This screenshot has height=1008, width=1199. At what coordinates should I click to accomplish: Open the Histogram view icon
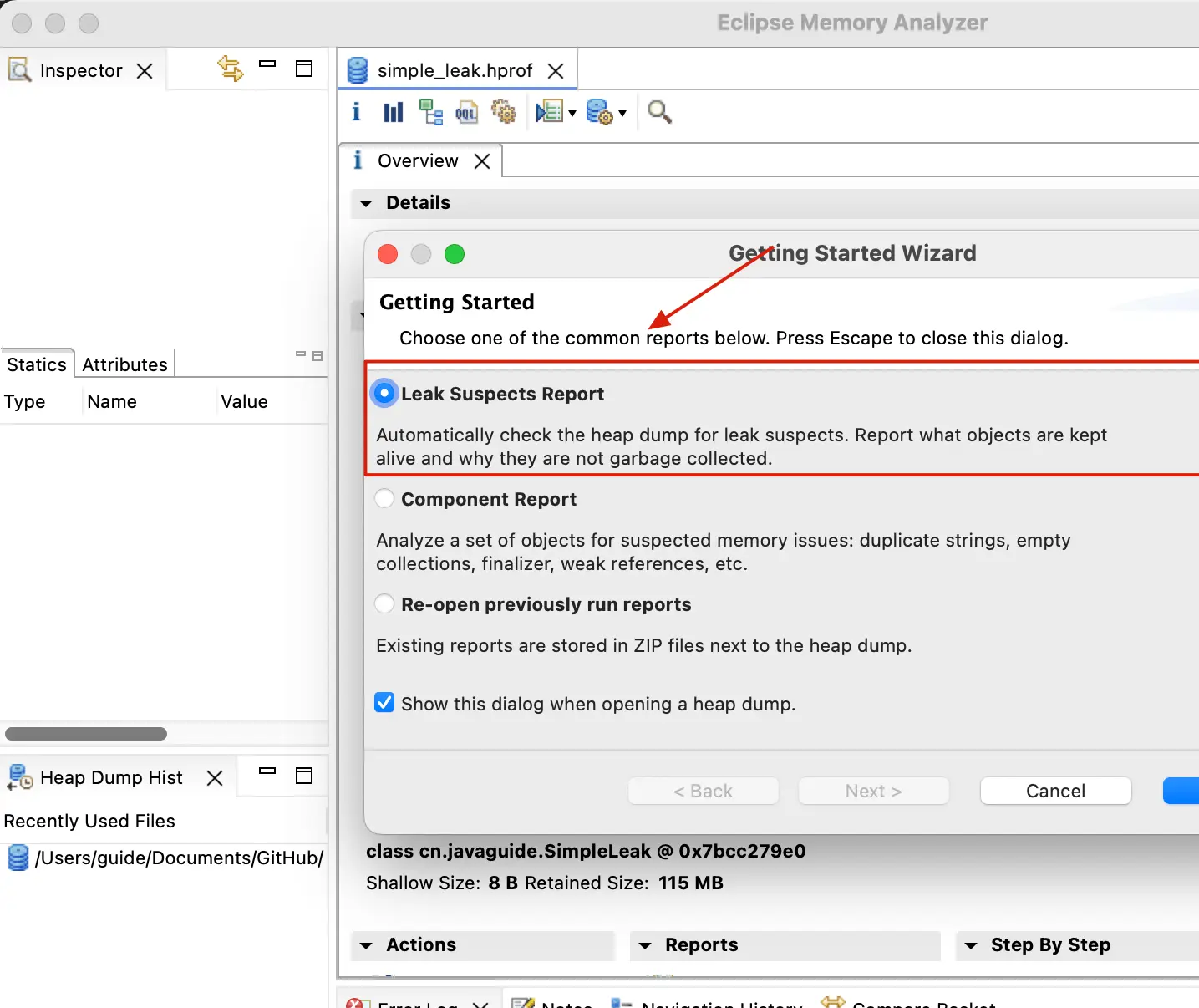click(393, 112)
